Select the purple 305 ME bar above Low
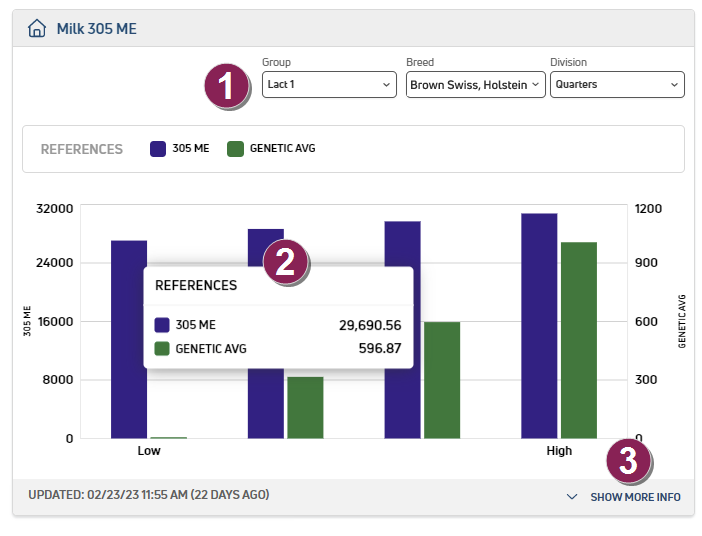 tap(129, 339)
